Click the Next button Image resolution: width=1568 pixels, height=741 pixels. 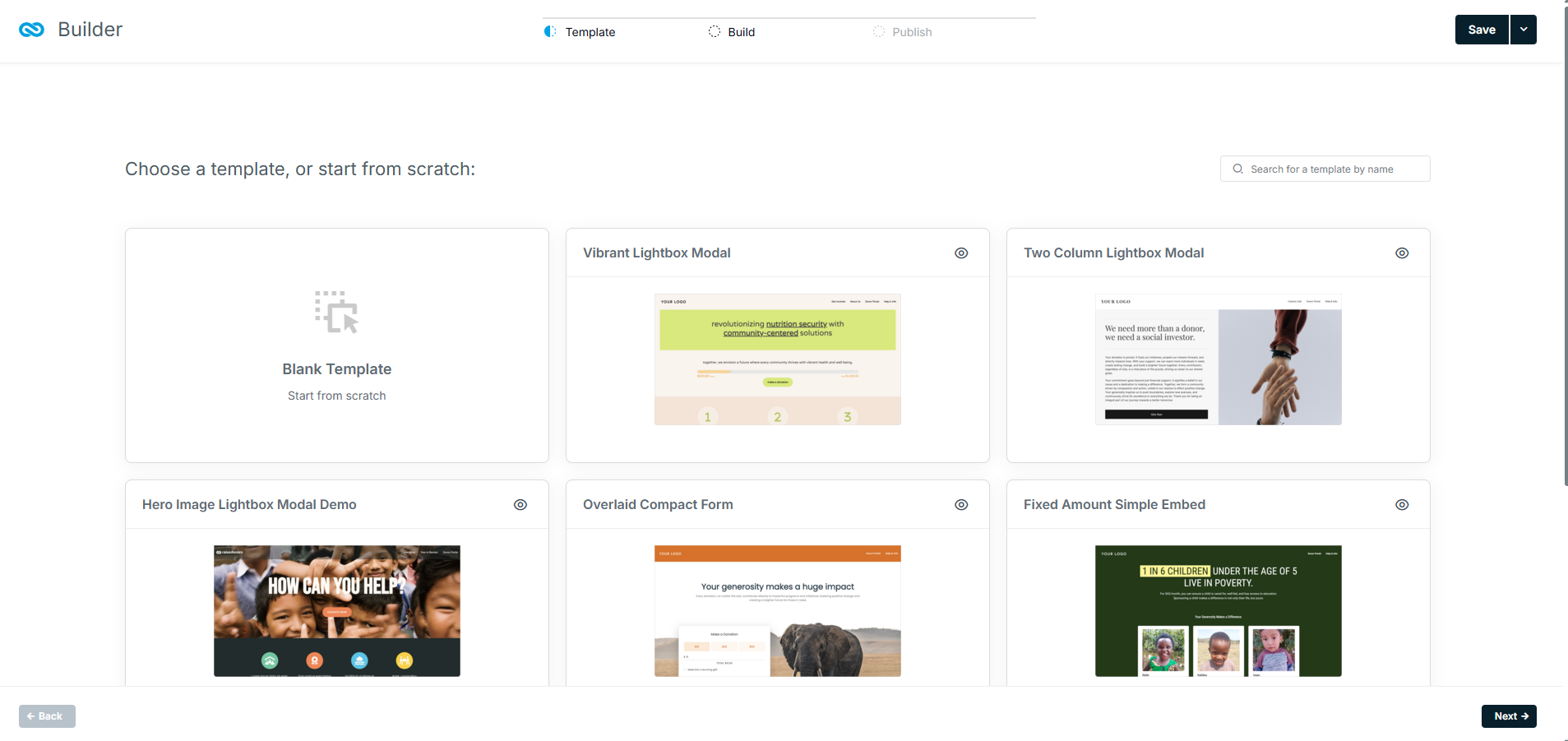tap(1509, 716)
